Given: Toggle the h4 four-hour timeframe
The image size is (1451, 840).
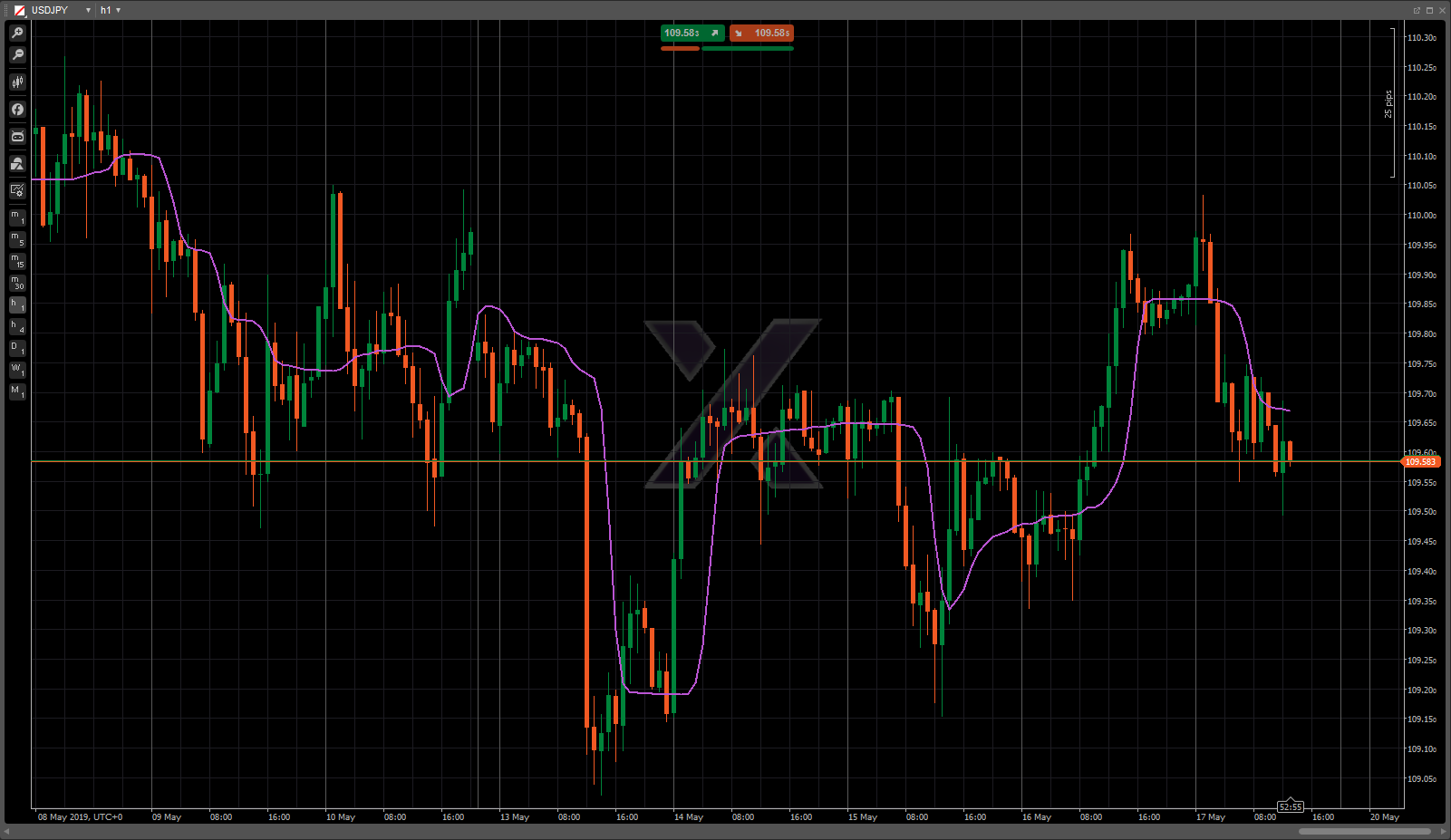Looking at the screenshot, I should [17, 326].
